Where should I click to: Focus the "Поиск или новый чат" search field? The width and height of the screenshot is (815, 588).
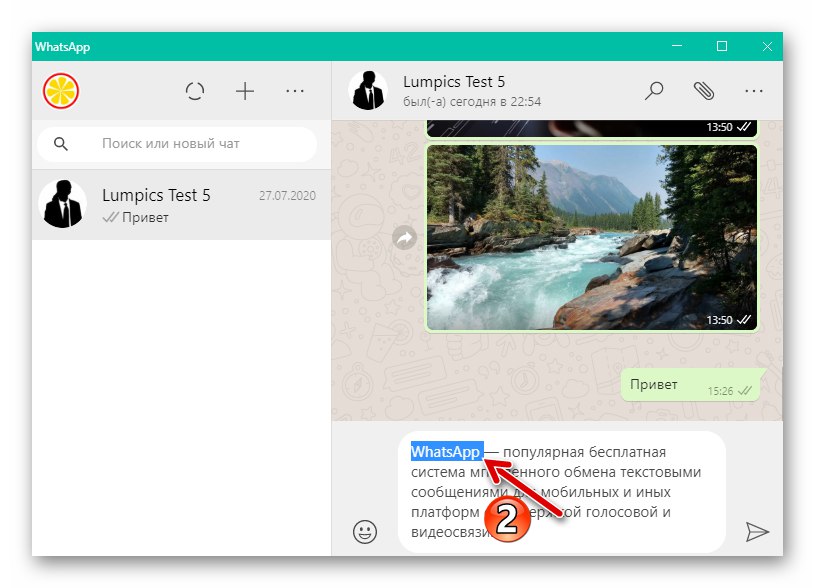(177, 143)
